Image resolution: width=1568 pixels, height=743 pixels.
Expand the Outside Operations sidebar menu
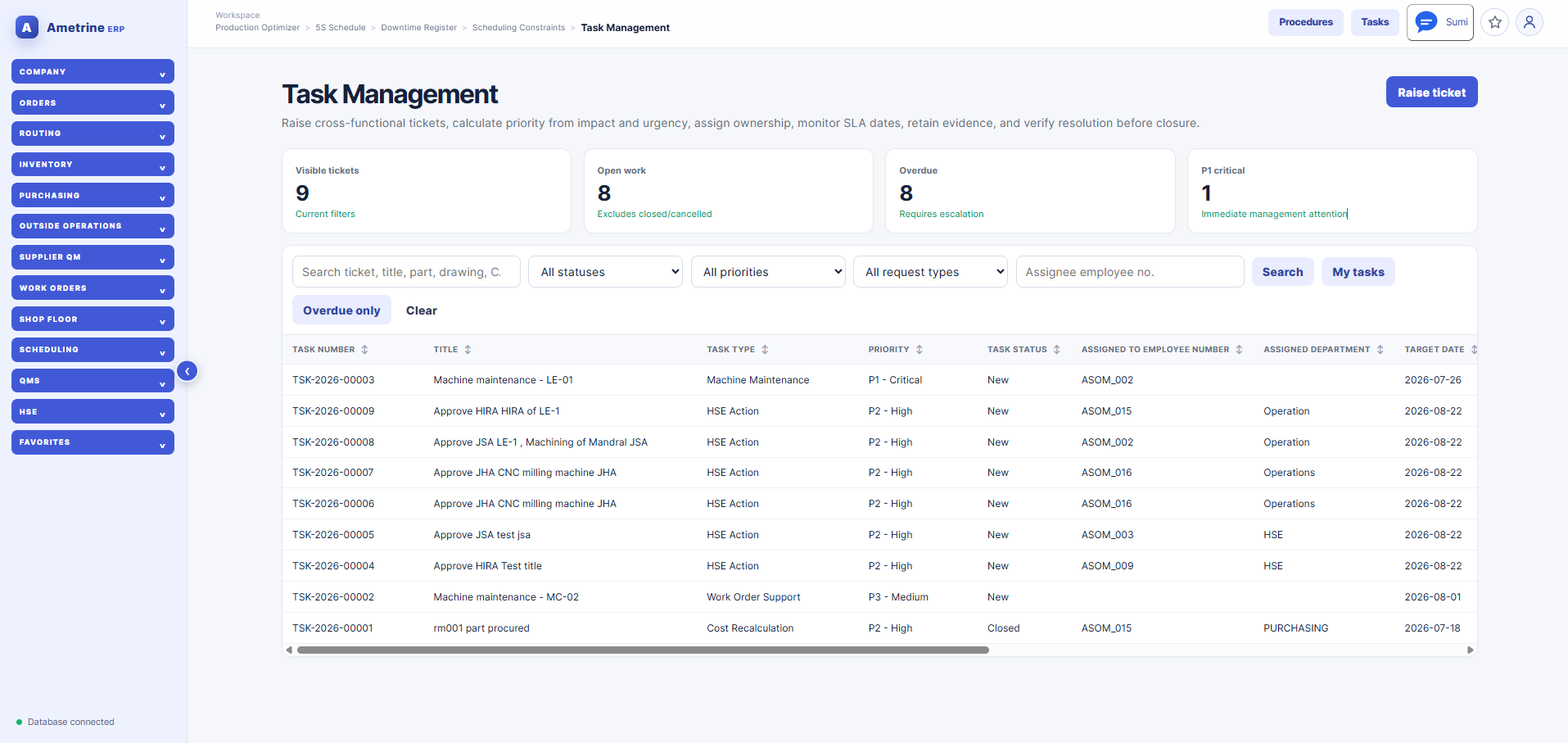pyautogui.click(x=93, y=226)
